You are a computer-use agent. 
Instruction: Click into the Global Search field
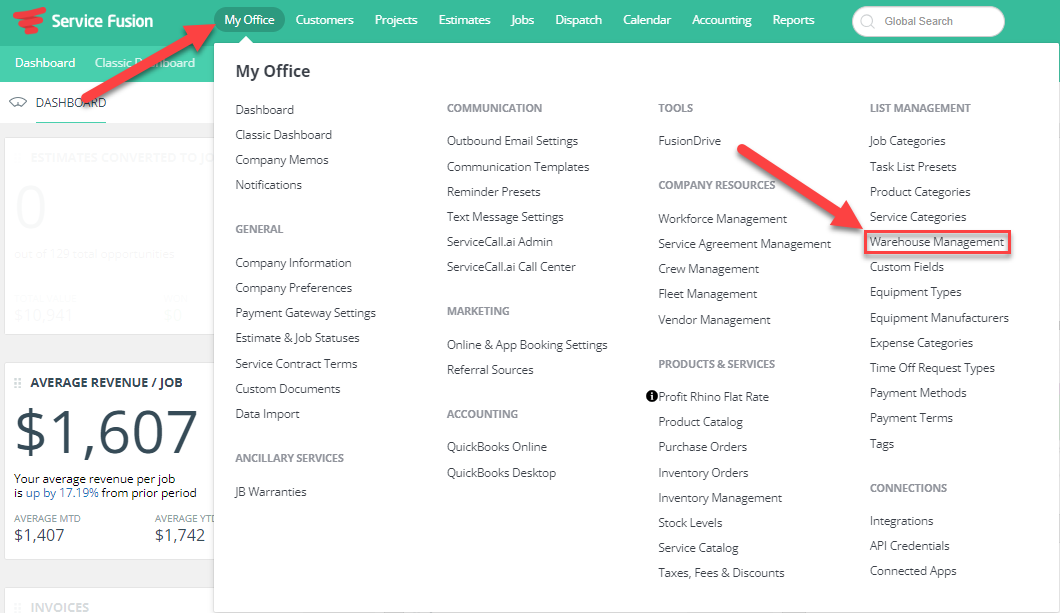click(x=928, y=22)
